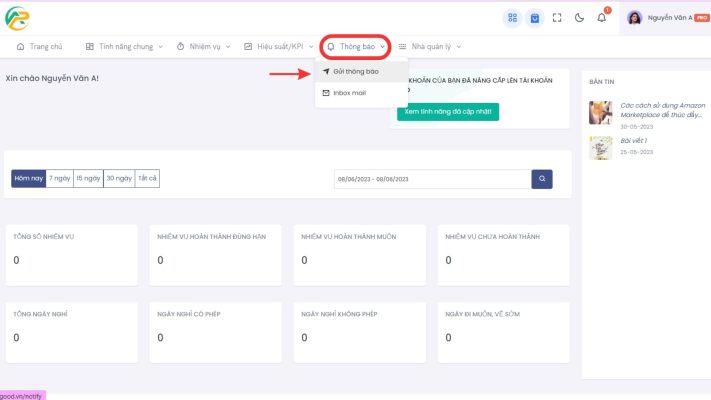This screenshot has height=400, width=711.
Task: Toggle fullscreen mode icon
Action: (x=557, y=18)
